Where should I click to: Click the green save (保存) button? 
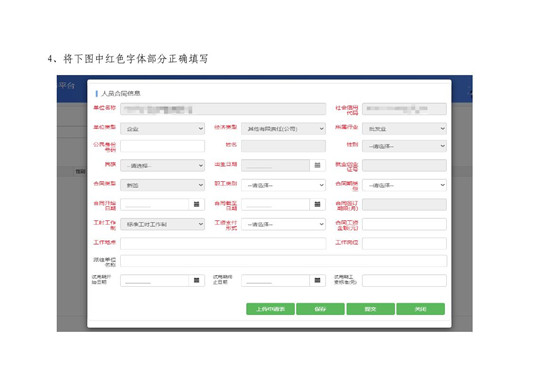coord(320,309)
